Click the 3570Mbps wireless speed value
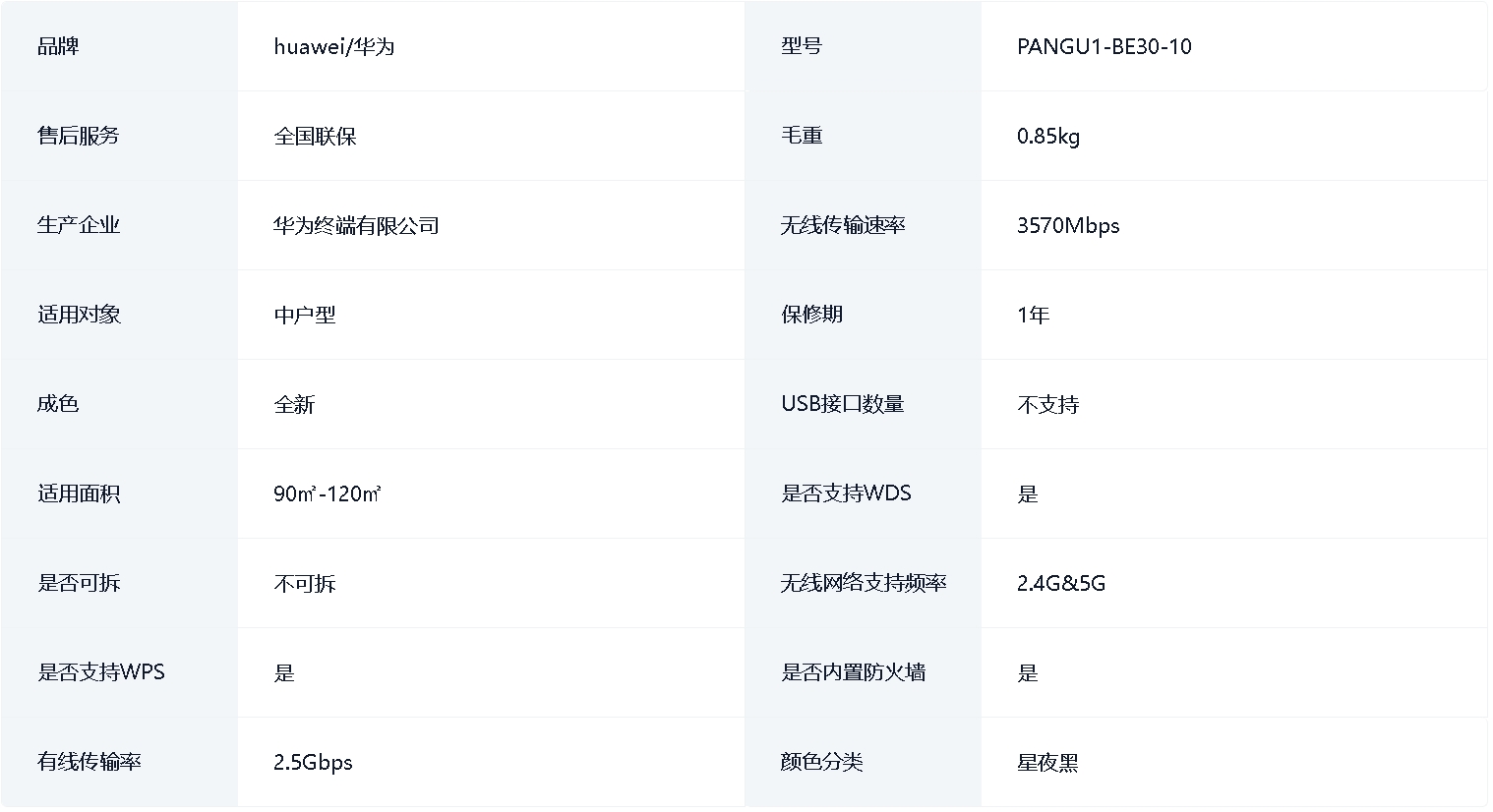1493x812 pixels. (1067, 226)
